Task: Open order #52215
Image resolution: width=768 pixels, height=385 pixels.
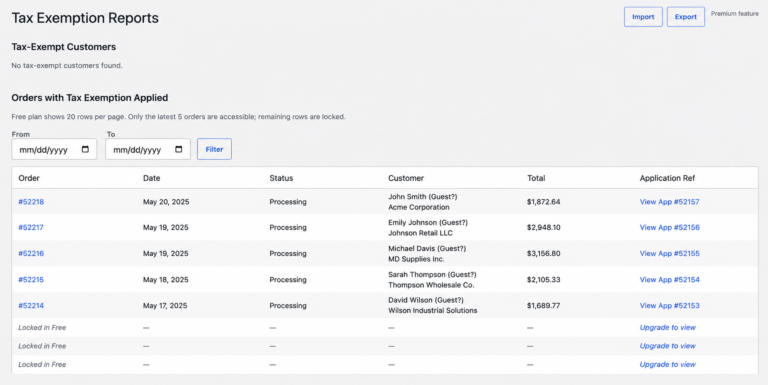Action: point(31,280)
